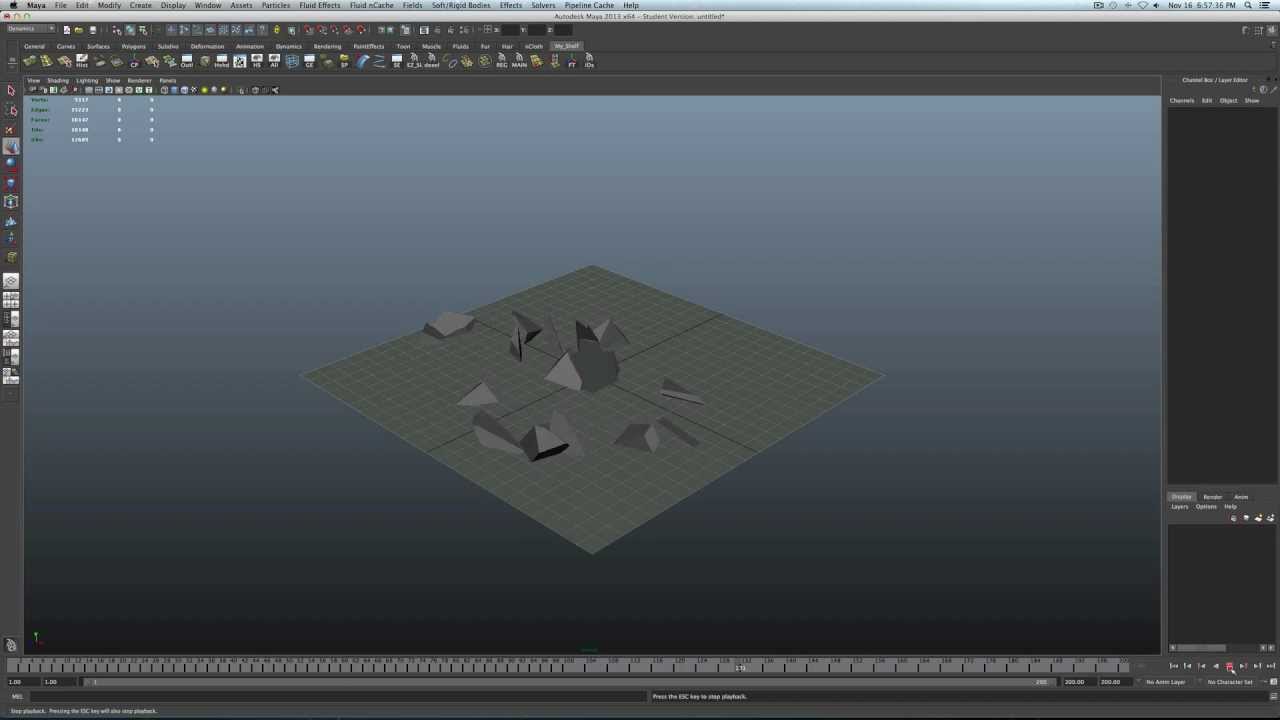Click the Hshd shelf button
This screenshot has width=1280, height=720.
221,61
